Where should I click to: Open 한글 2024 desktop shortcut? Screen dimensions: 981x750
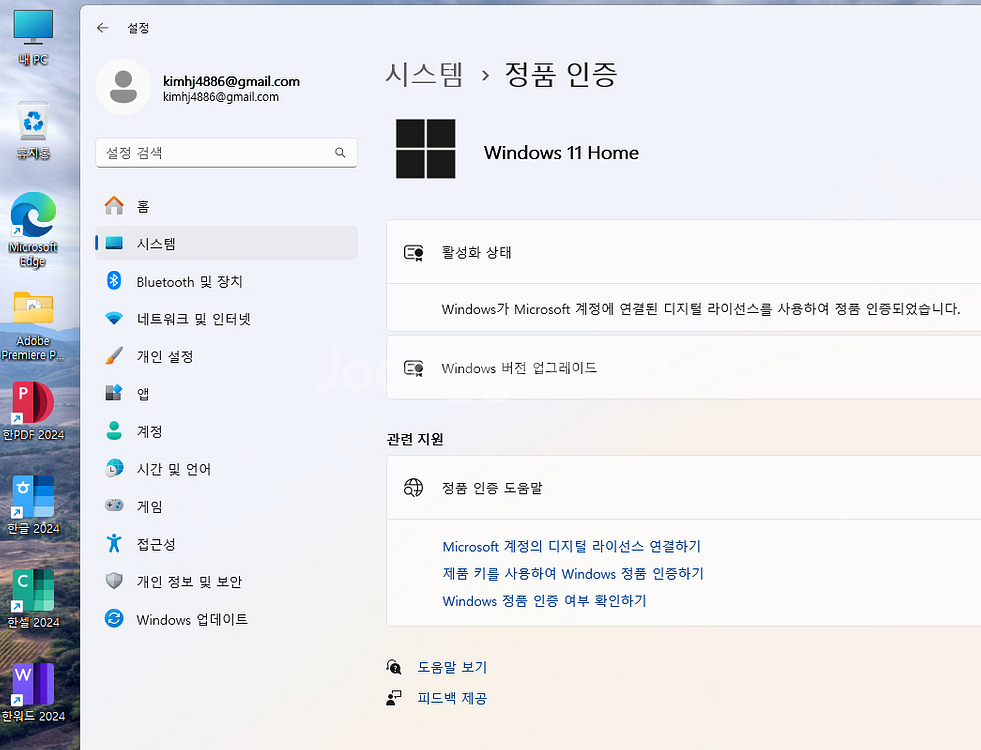click(x=33, y=505)
